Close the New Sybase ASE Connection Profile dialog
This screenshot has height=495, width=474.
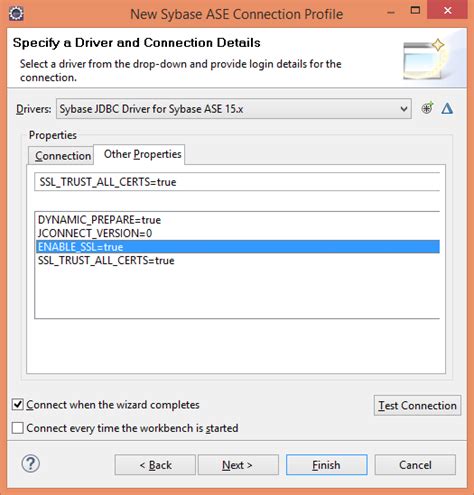[x=448, y=10]
